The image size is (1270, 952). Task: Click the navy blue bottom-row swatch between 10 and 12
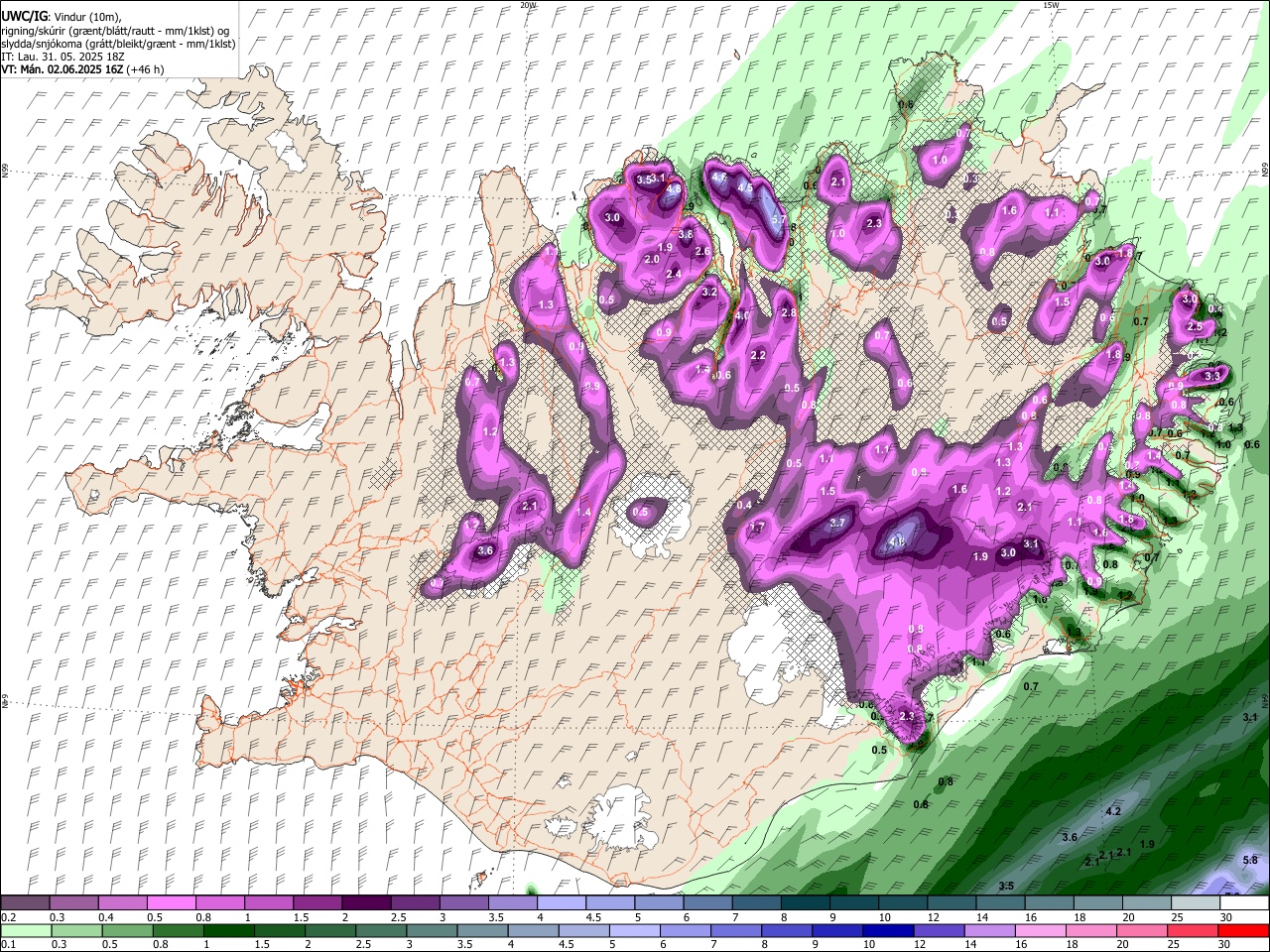[886, 930]
